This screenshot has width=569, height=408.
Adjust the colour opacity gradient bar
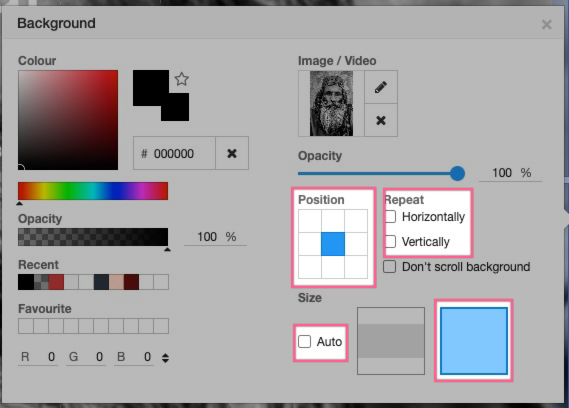point(93,237)
